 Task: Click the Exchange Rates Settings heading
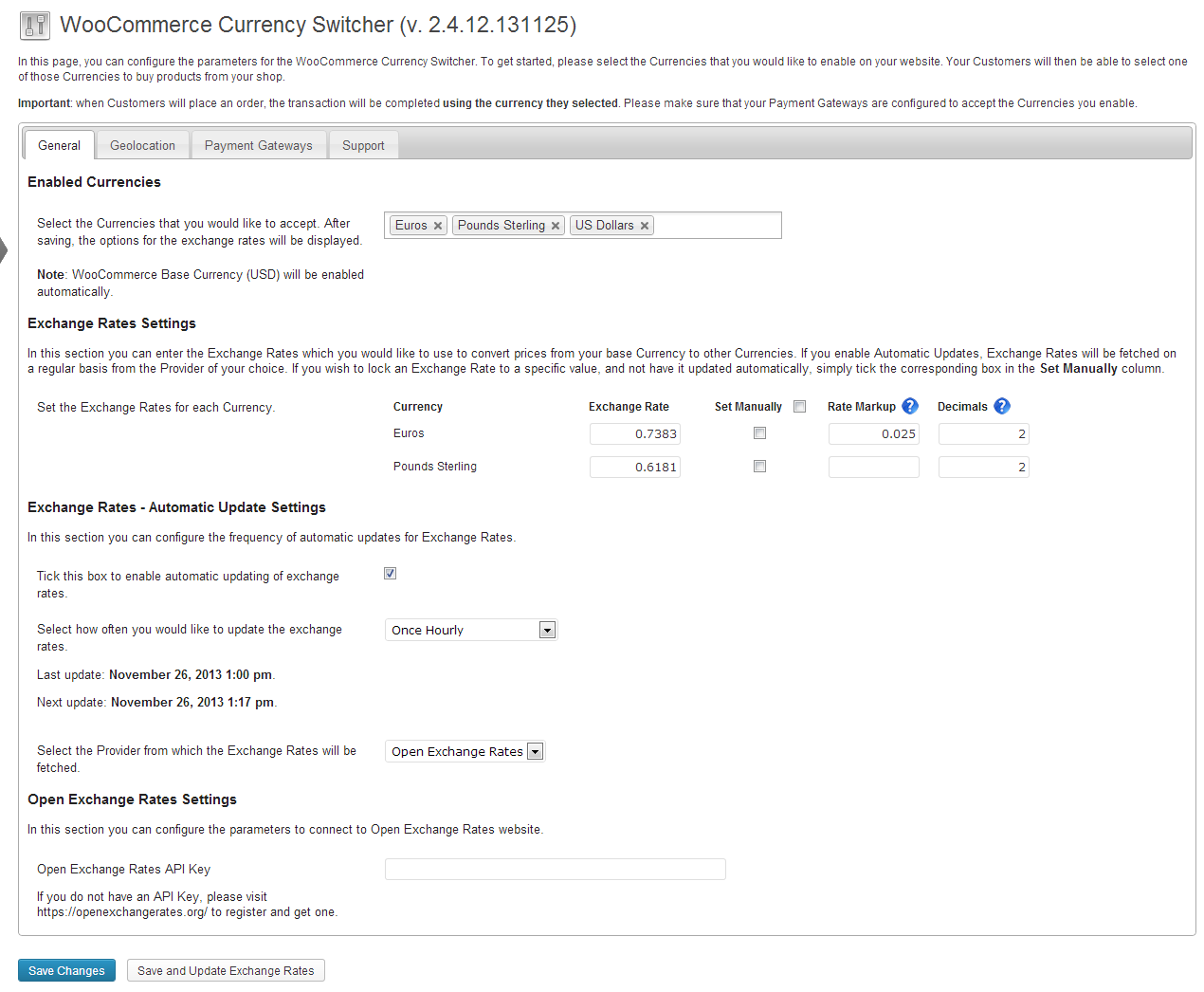112,323
